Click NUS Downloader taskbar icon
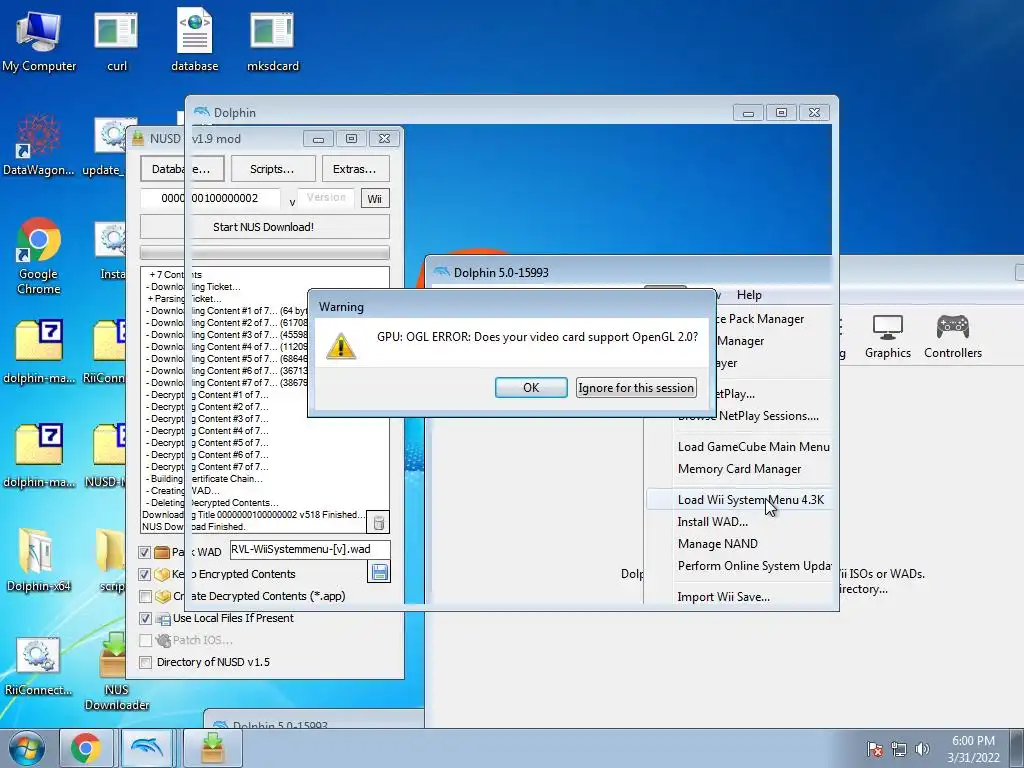This screenshot has width=1024, height=768. [x=212, y=748]
